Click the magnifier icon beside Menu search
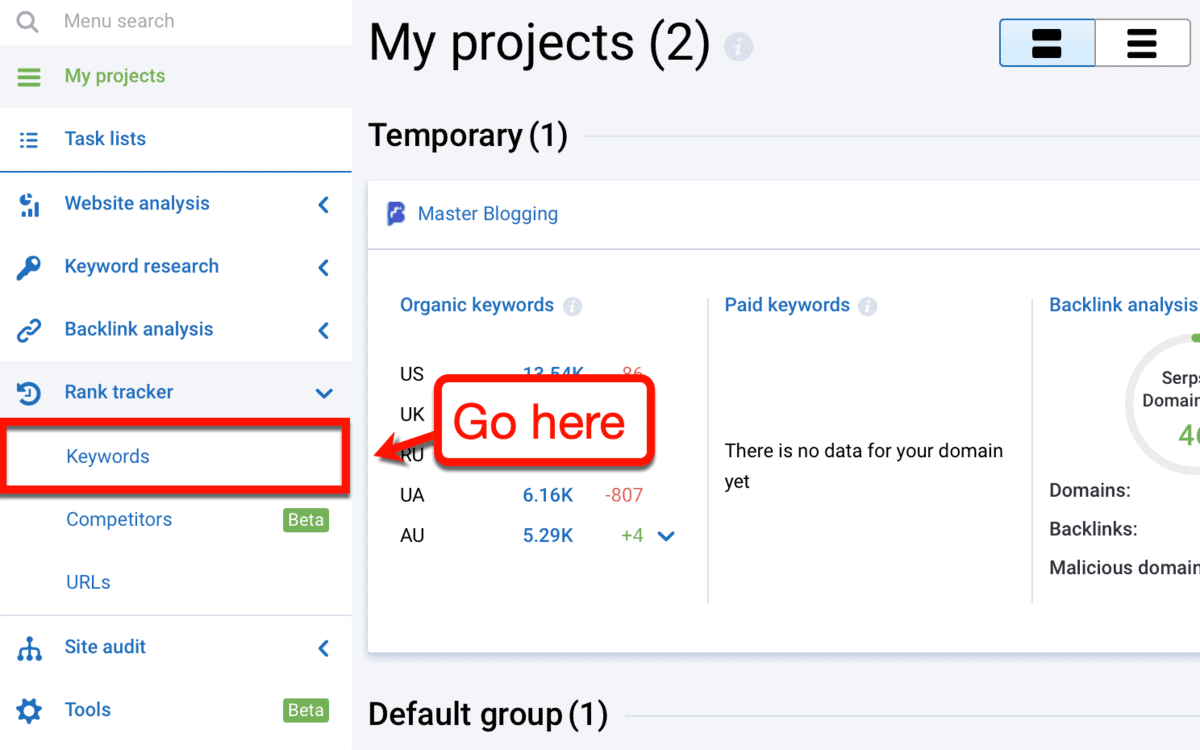This screenshot has height=750, width=1200. [x=28, y=21]
